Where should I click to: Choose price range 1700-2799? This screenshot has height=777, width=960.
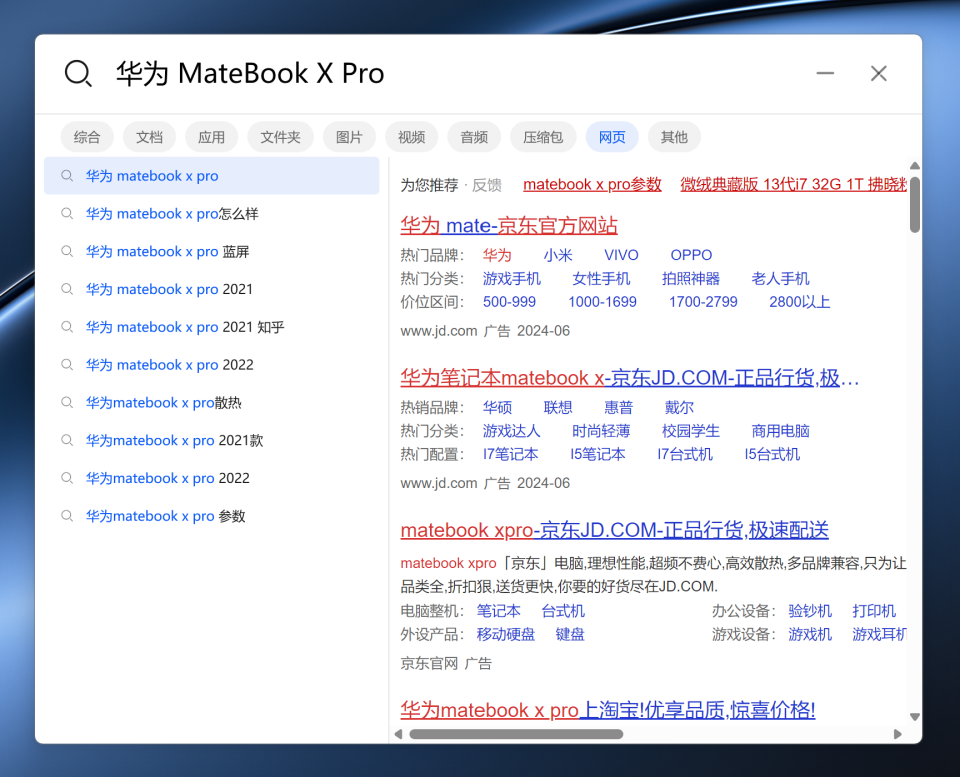tap(703, 302)
